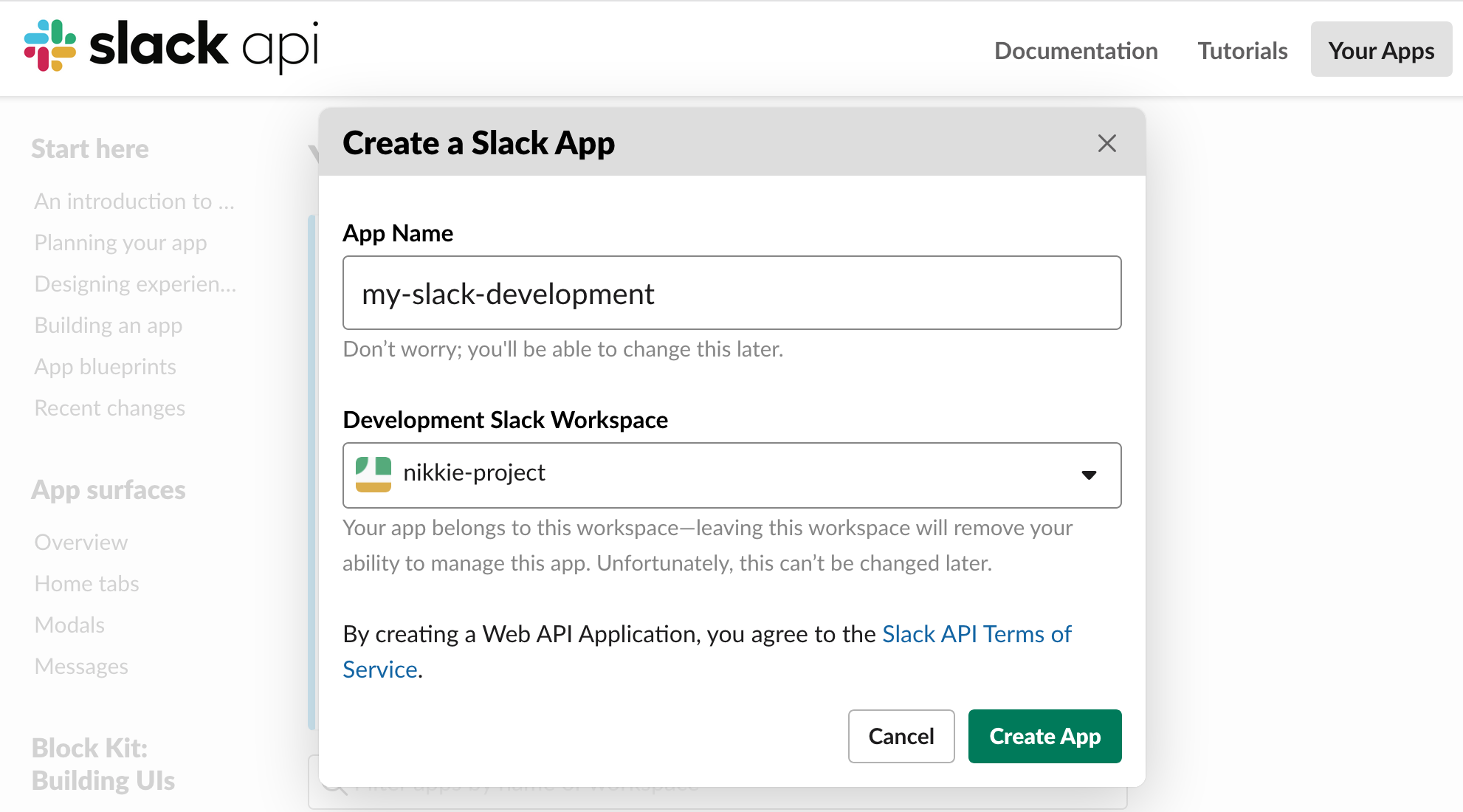Open Designing experiences sidebar link

pos(135,284)
